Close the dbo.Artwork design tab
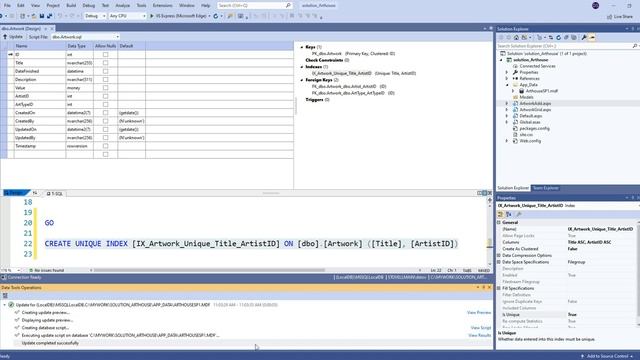Image resolution: width=640 pixels, height=360 pixels. point(52,29)
